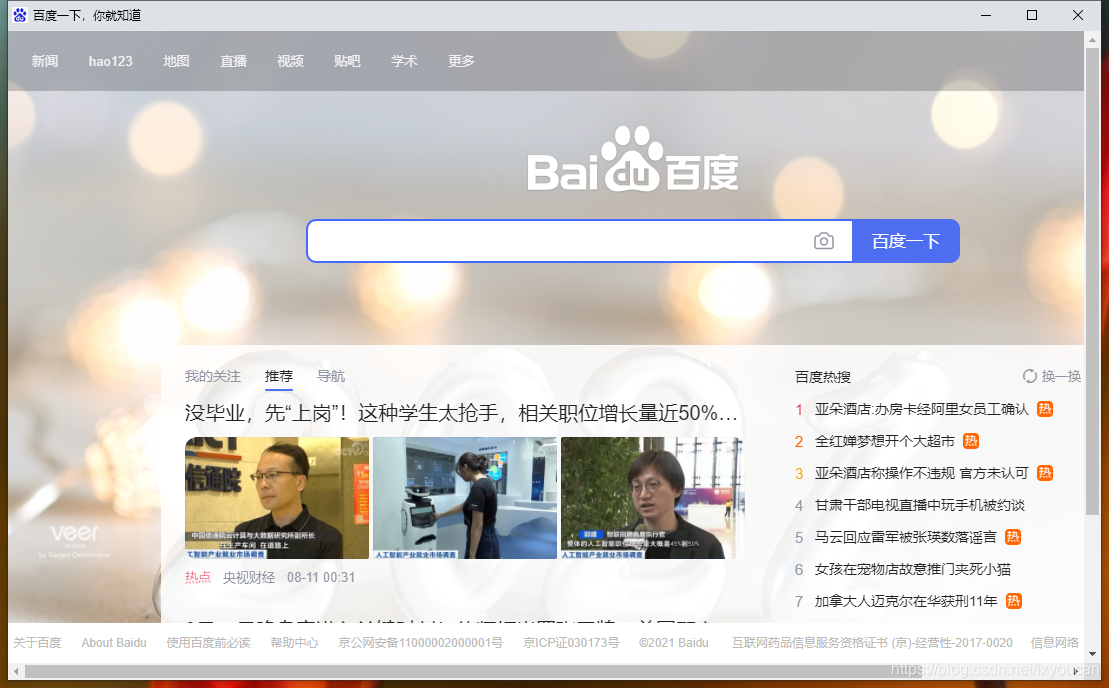The image size is (1109, 688).
Task: Minimize the browser window
Action: point(986,15)
